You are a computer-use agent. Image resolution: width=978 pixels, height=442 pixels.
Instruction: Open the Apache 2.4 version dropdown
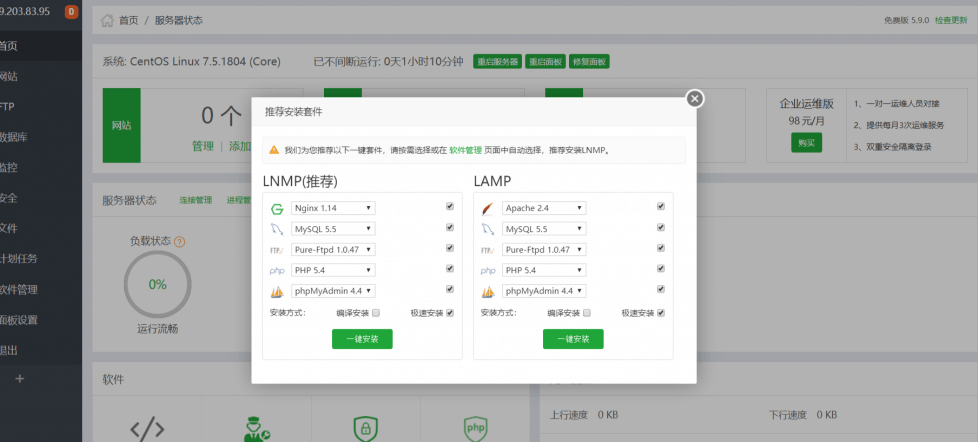[x=544, y=208]
